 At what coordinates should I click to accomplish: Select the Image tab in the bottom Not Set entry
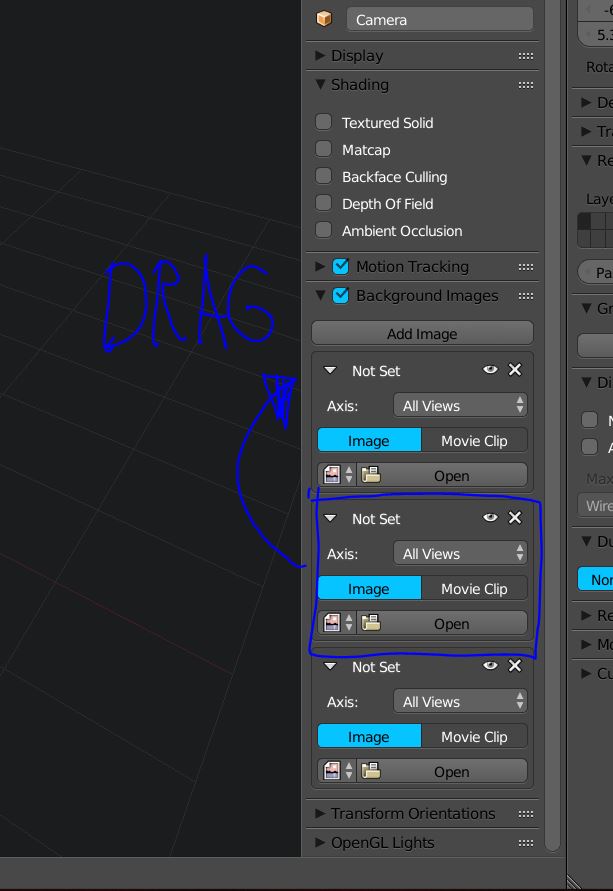click(369, 736)
